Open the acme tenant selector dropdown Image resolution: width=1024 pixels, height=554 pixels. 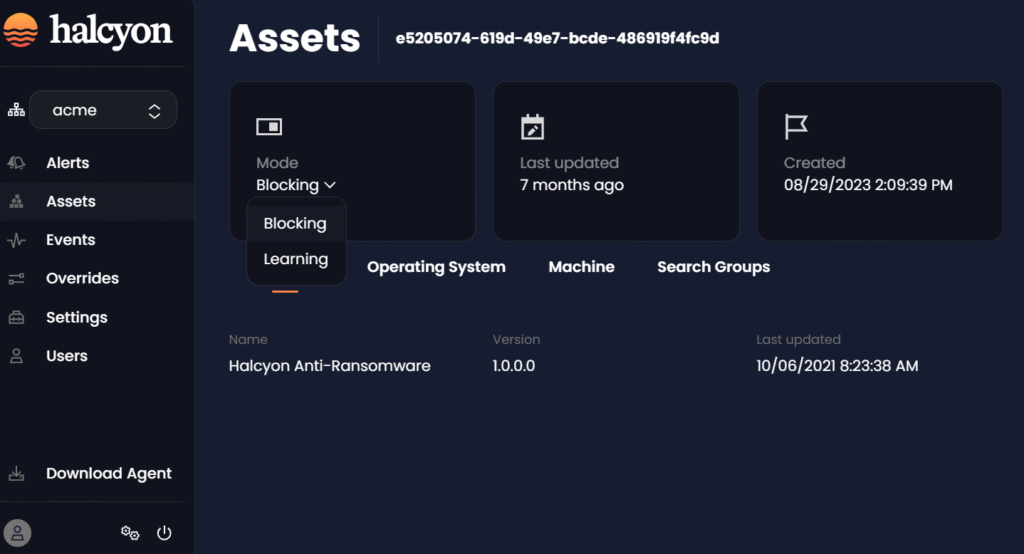[x=103, y=111]
